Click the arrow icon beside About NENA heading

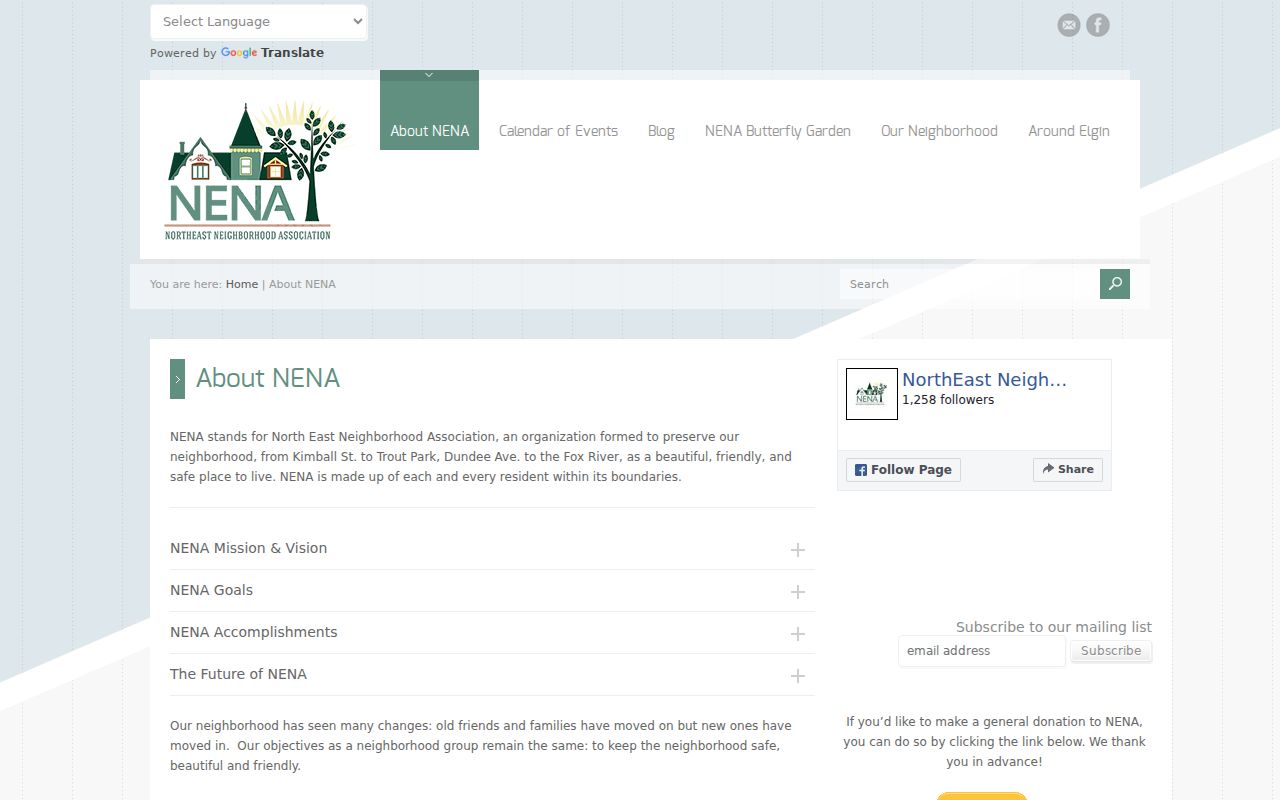point(177,379)
